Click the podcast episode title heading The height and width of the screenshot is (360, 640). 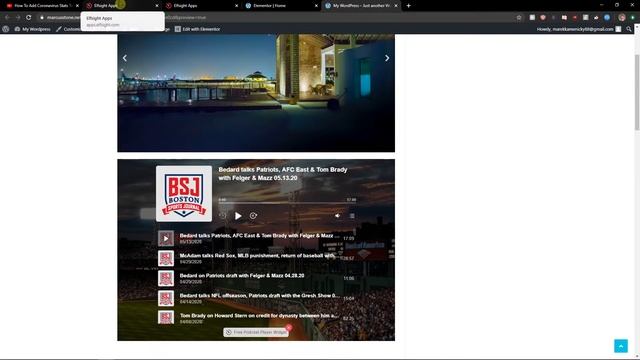[283, 173]
